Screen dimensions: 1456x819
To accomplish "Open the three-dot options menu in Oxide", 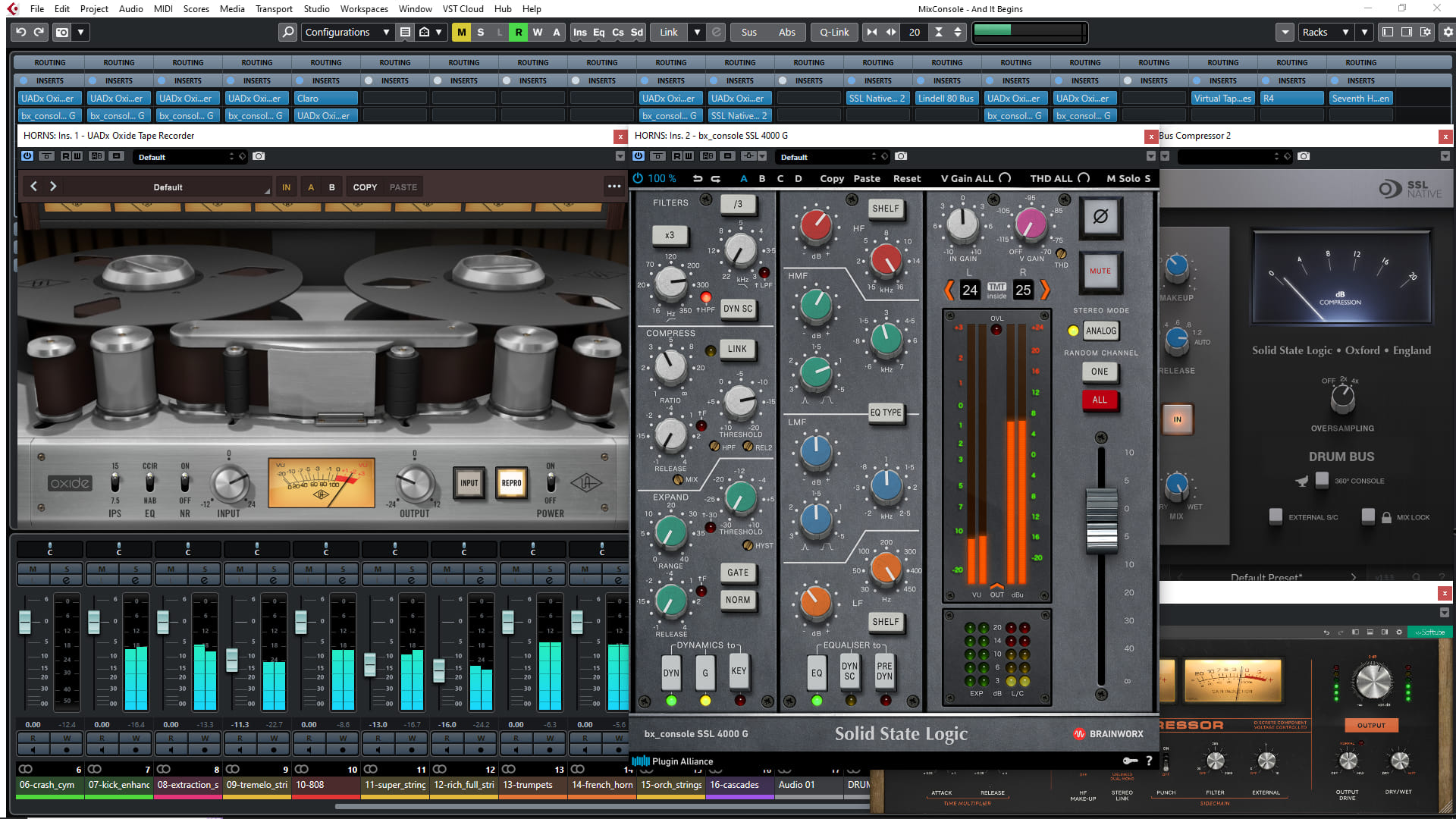I will point(613,187).
